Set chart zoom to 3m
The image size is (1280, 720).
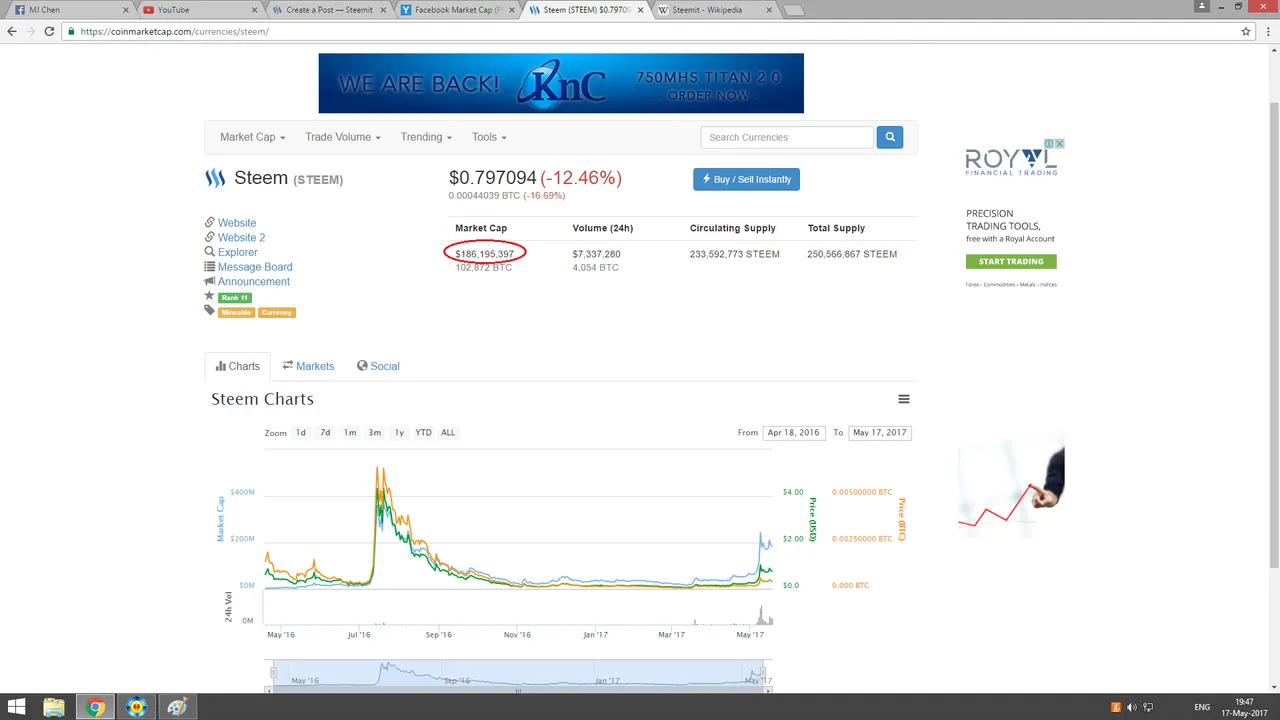click(x=374, y=432)
